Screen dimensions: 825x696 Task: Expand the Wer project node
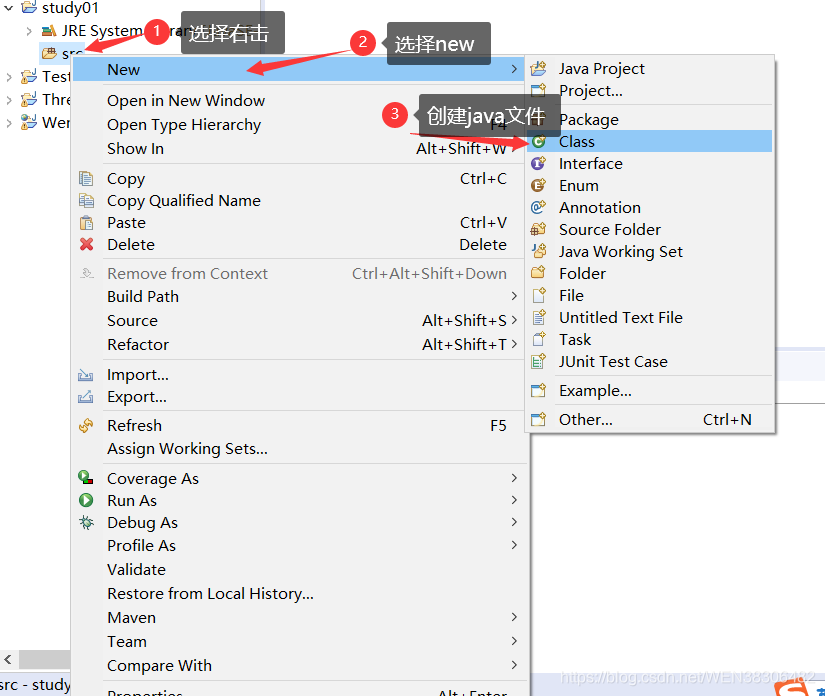8,123
